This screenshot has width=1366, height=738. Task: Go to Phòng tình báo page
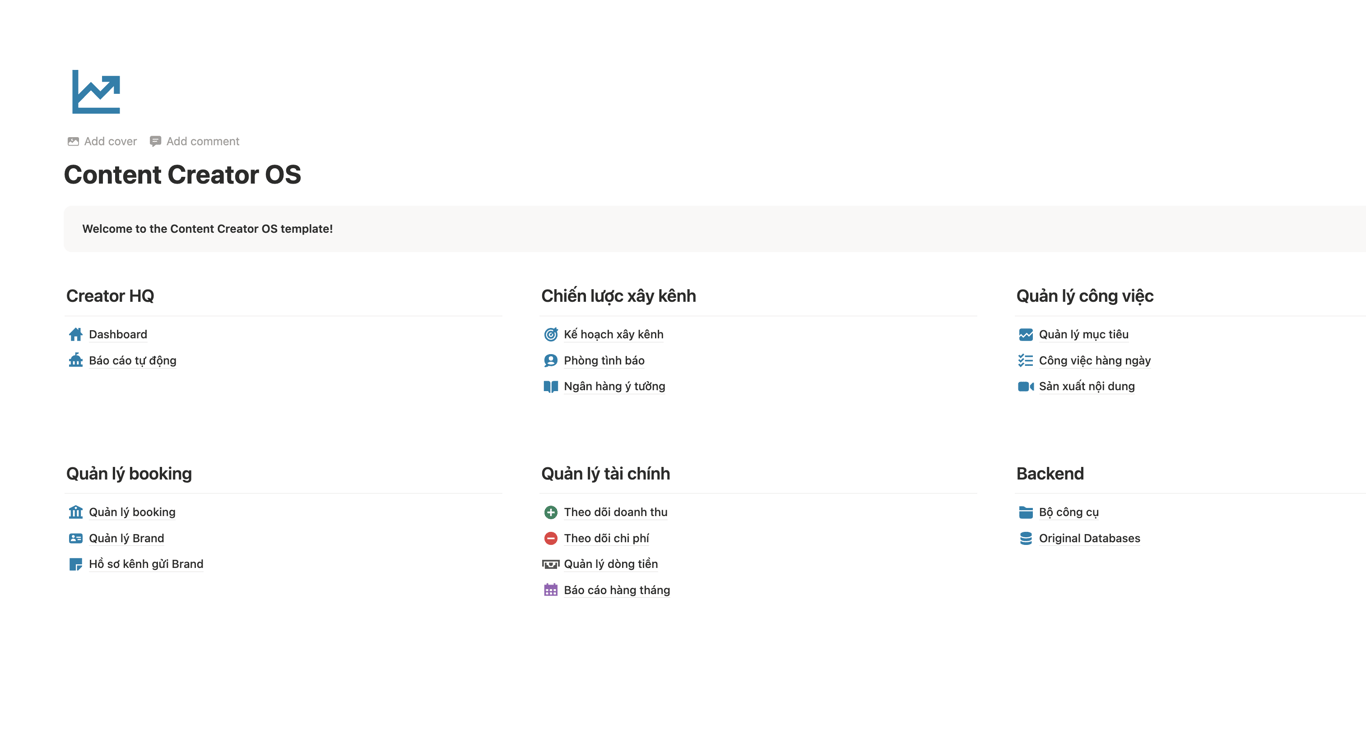pyautogui.click(x=604, y=360)
